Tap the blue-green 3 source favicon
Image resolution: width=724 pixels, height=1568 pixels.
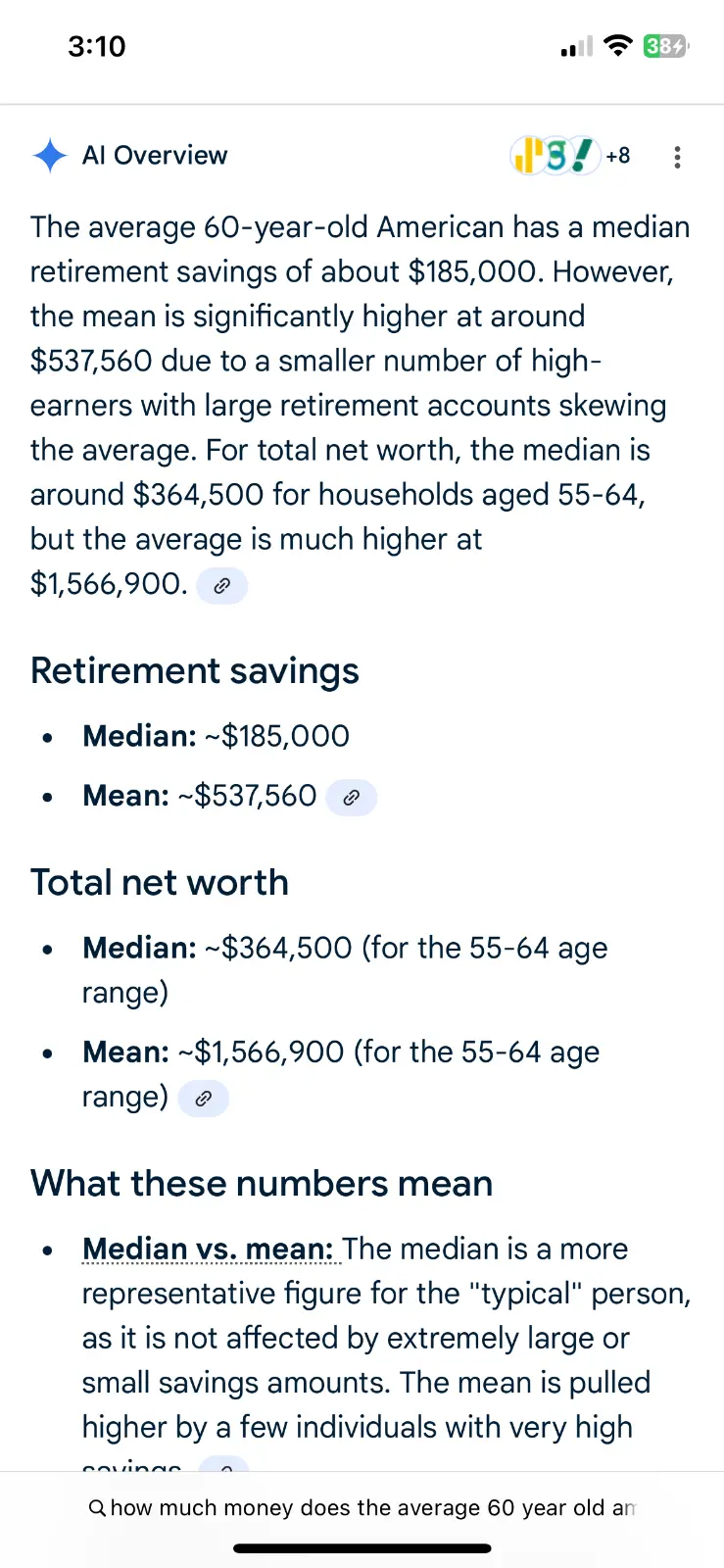[x=556, y=156]
